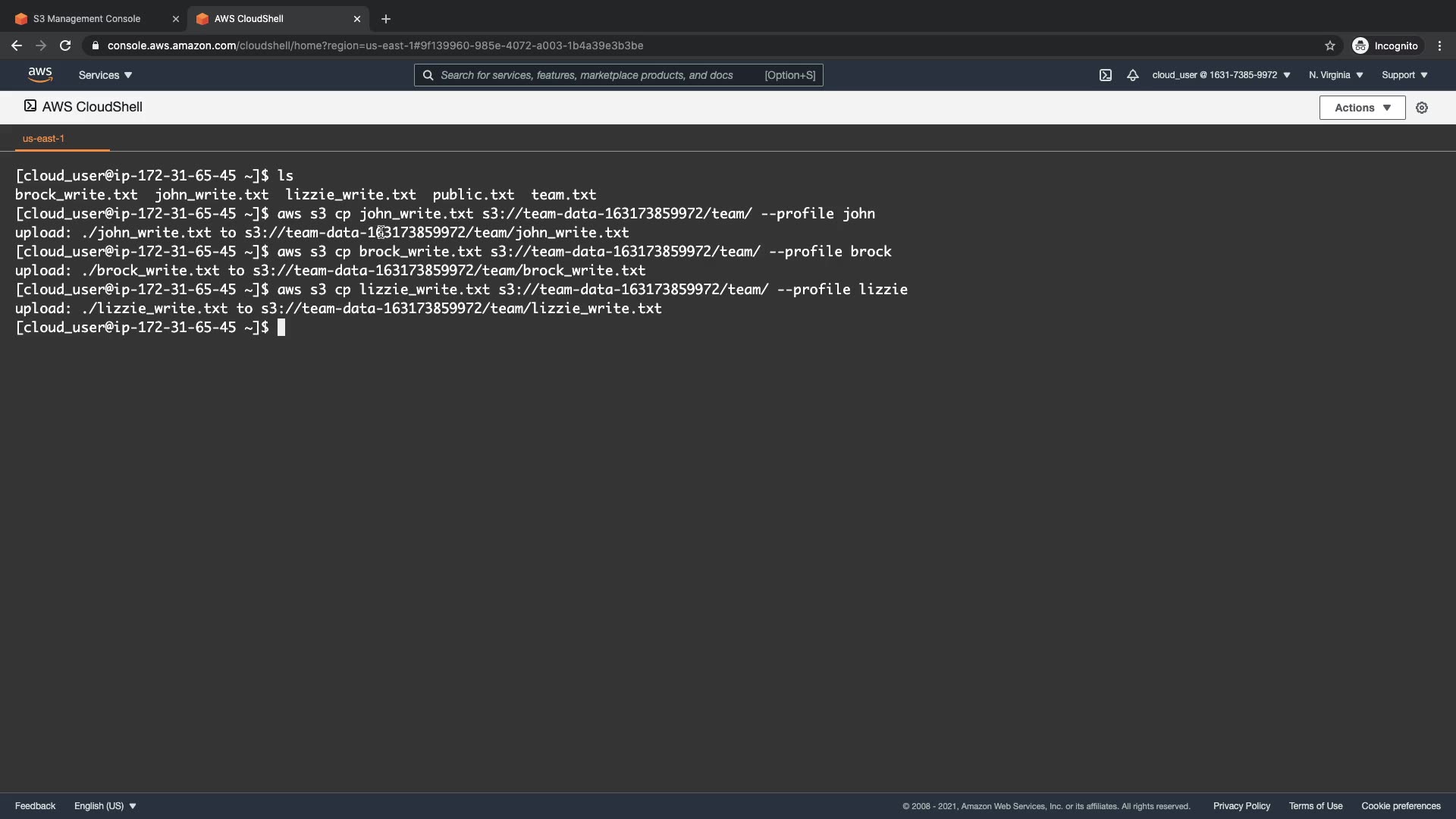1456x819 pixels.
Task: Open the notifications bell icon
Action: [1132, 75]
